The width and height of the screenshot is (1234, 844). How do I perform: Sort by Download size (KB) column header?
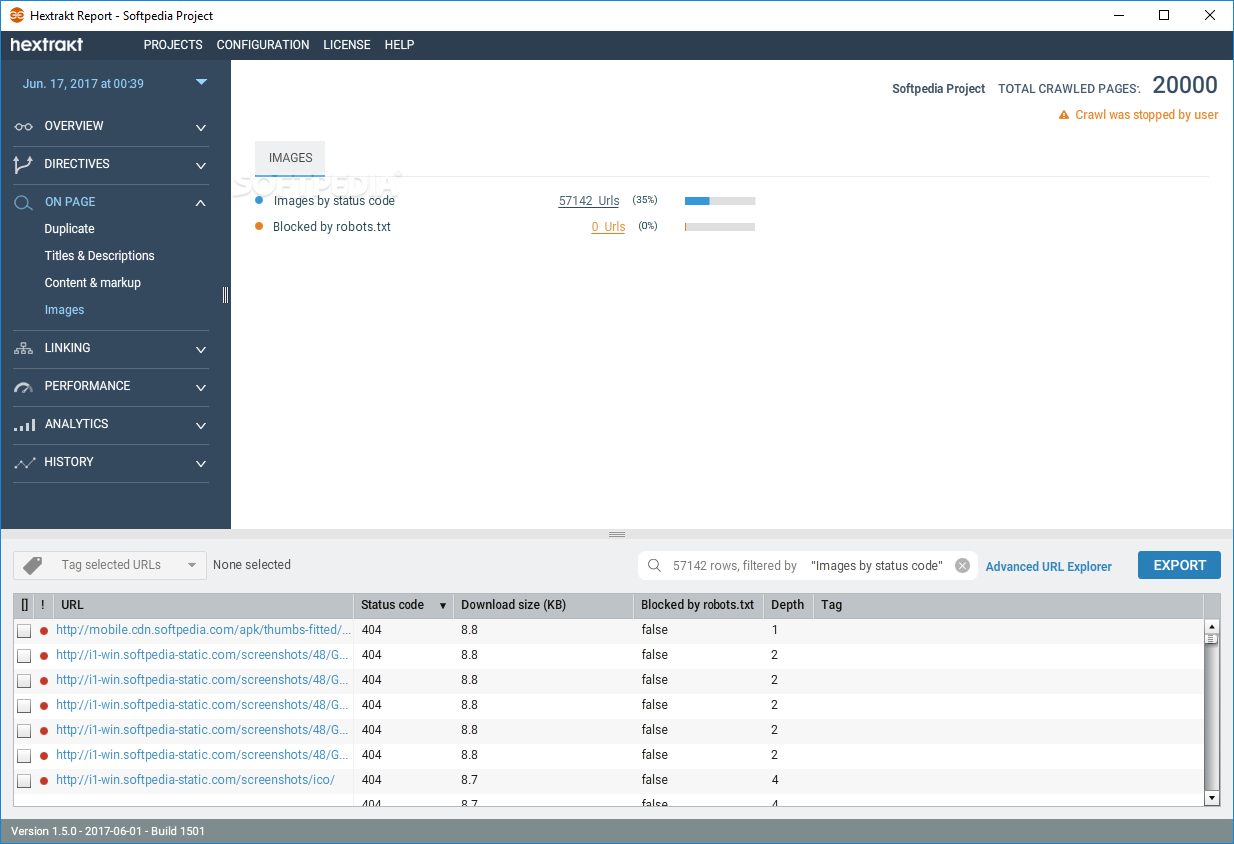coord(543,605)
